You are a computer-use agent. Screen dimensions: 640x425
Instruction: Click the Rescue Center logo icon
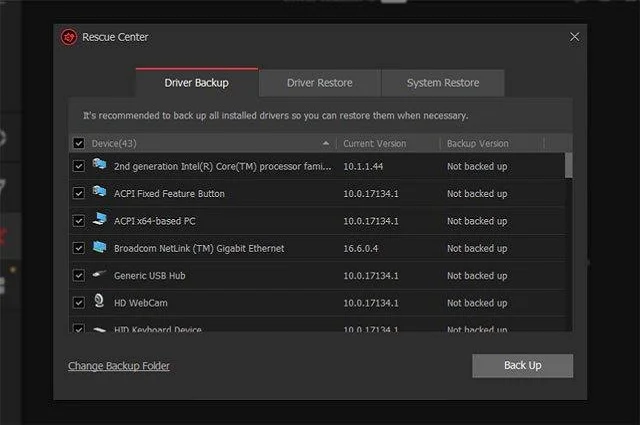(x=69, y=37)
